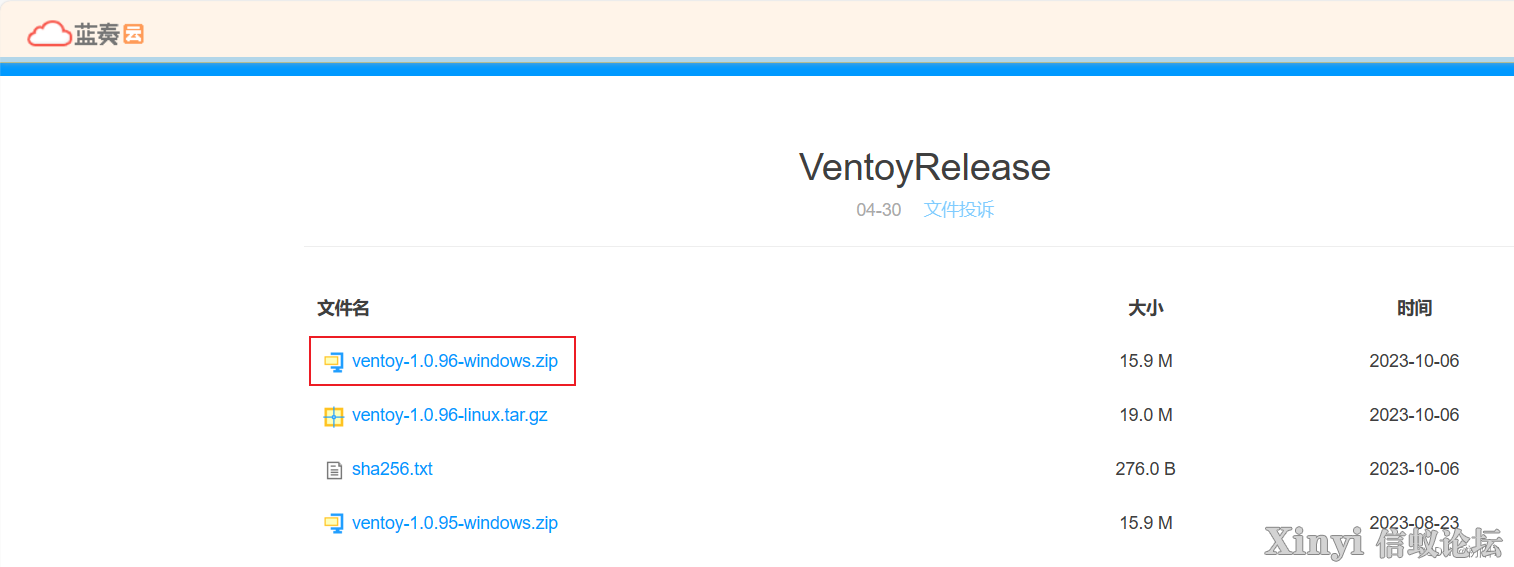Click the 大小 column header
This screenshot has height=567, width=1514.
pos(1146,308)
